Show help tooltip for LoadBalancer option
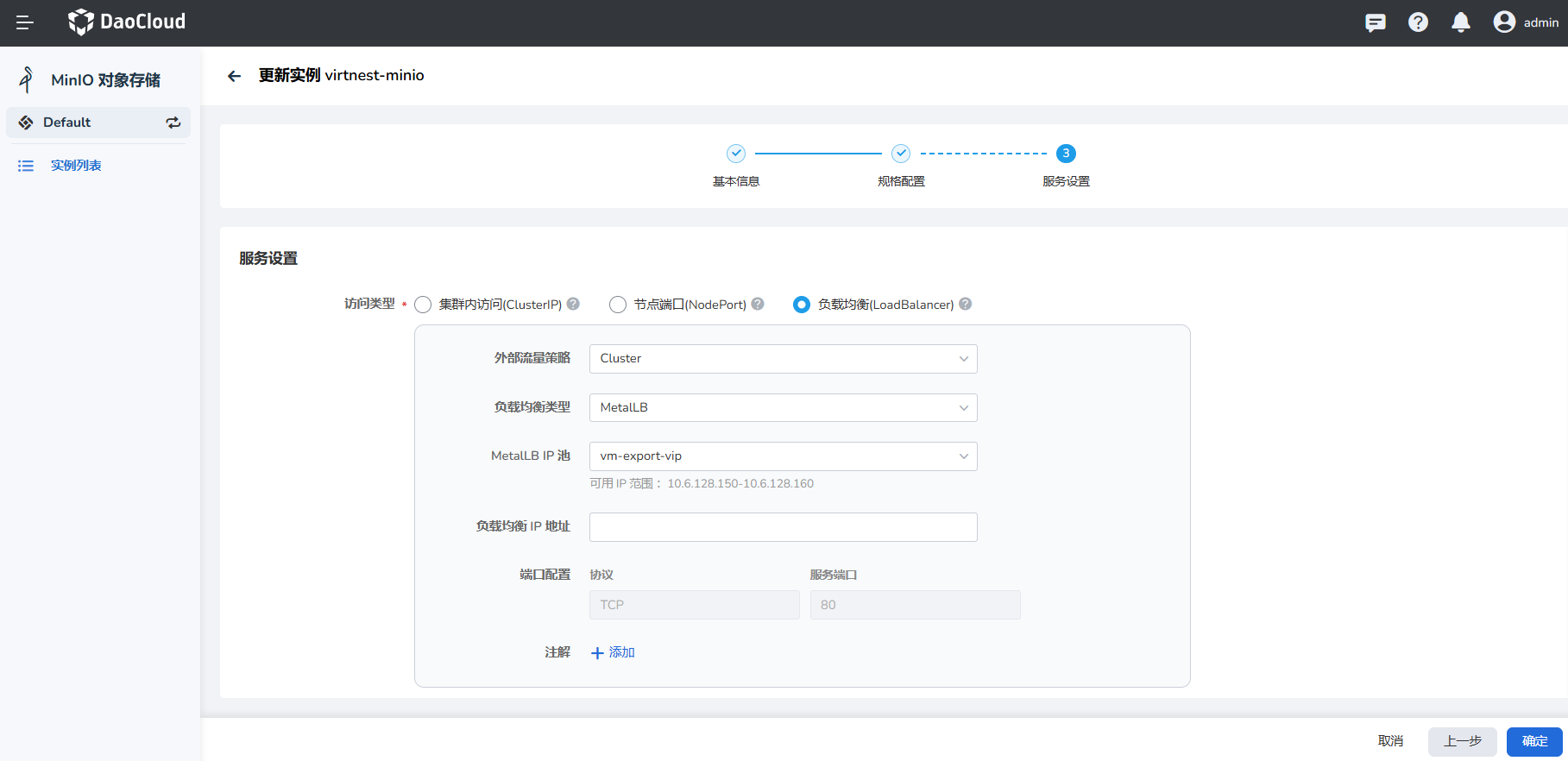Image resolution: width=1568 pixels, height=761 pixels. pyautogui.click(x=966, y=304)
